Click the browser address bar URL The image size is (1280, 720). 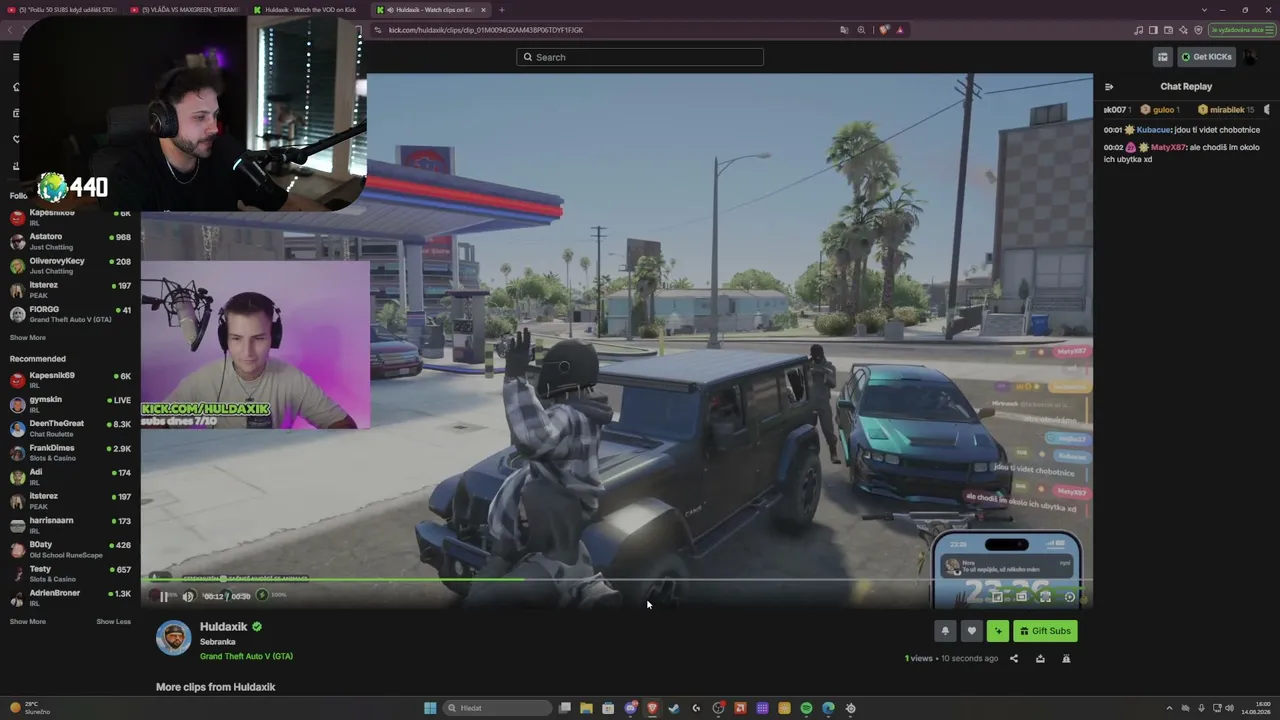pos(485,30)
